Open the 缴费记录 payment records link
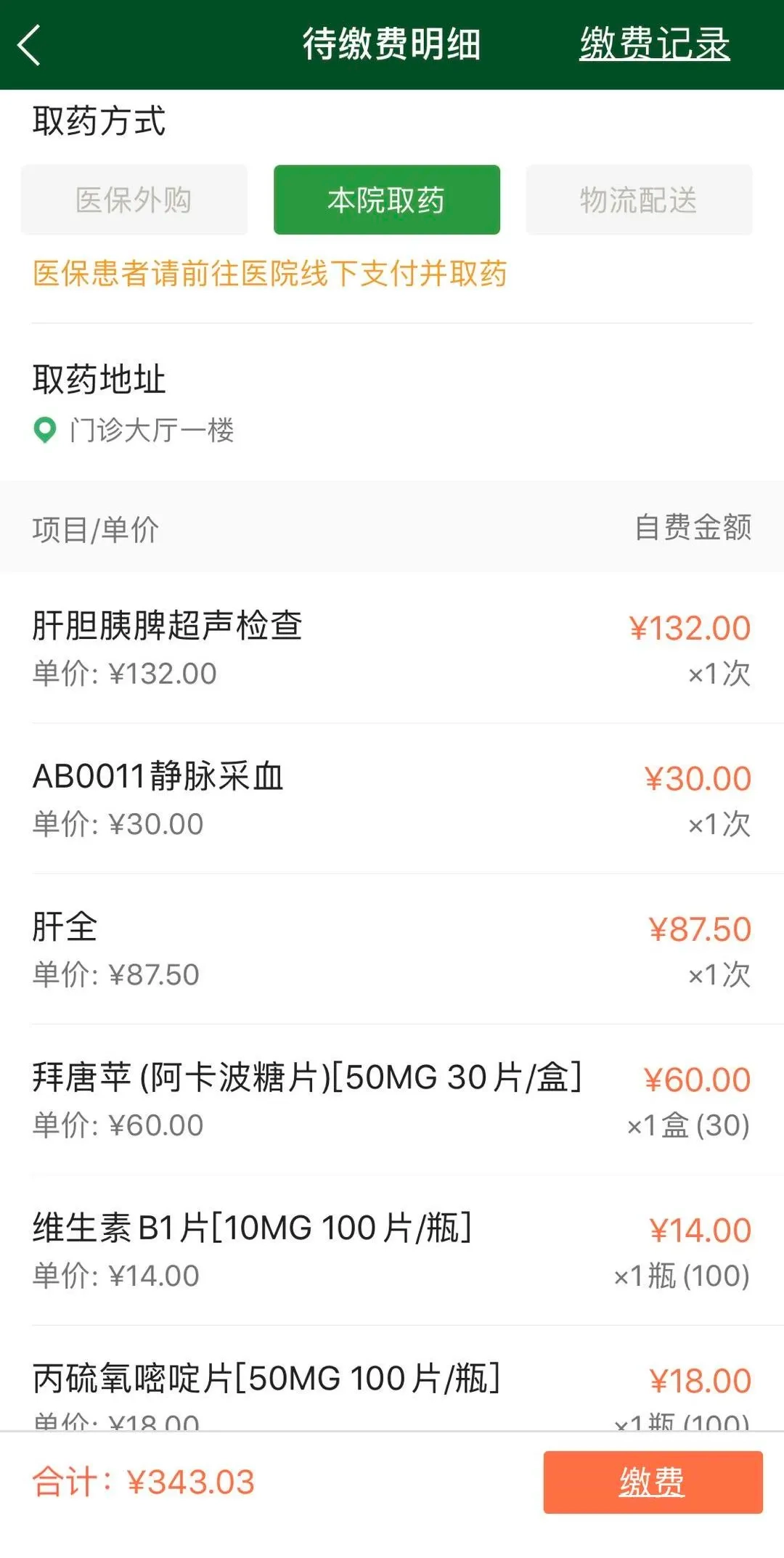The image size is (784, 1558). (654, 44)
